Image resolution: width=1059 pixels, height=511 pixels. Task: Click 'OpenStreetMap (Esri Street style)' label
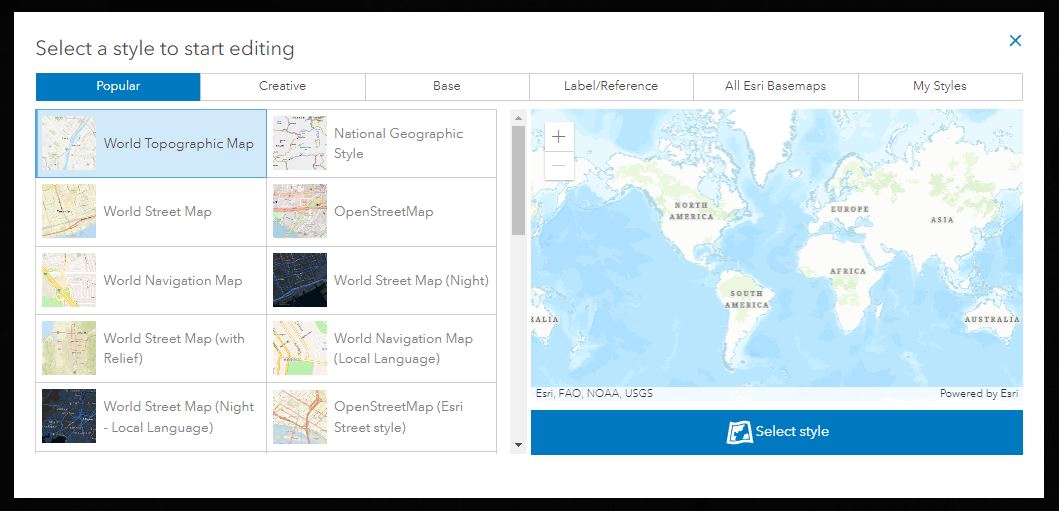coord(398,417)
